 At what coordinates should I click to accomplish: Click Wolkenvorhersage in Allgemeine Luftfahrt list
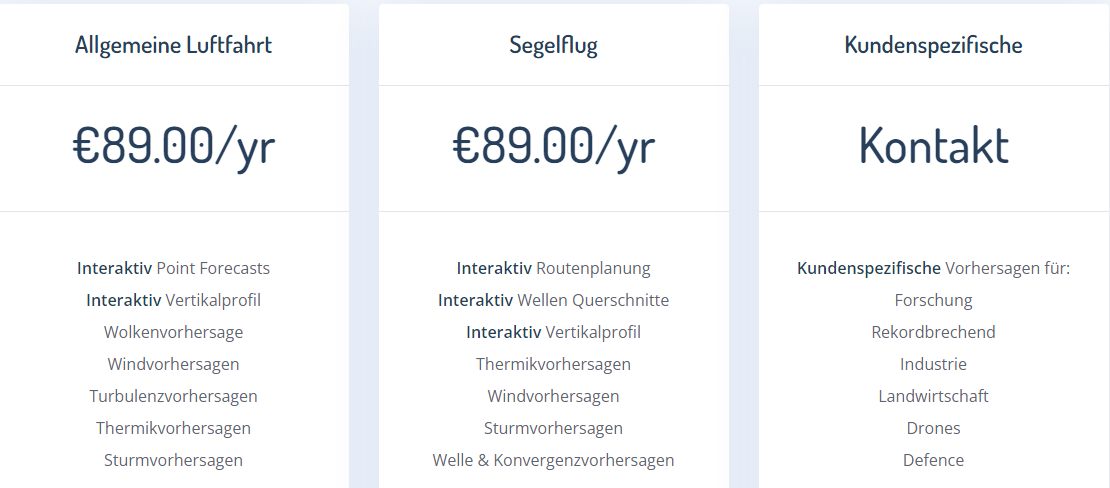(x=173, y=332)
